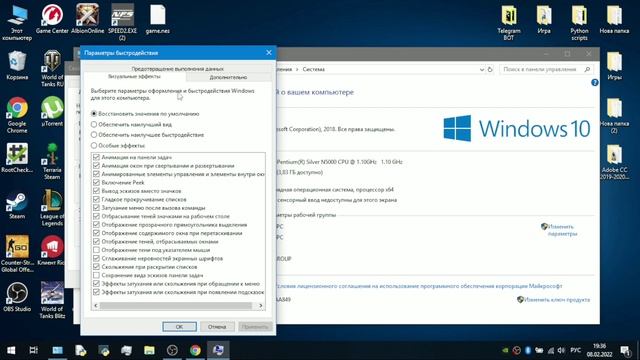Toggle Сглаживание неровностей экранных шрифтов
This screenshot has width=640, height=360.
[96, 258]
